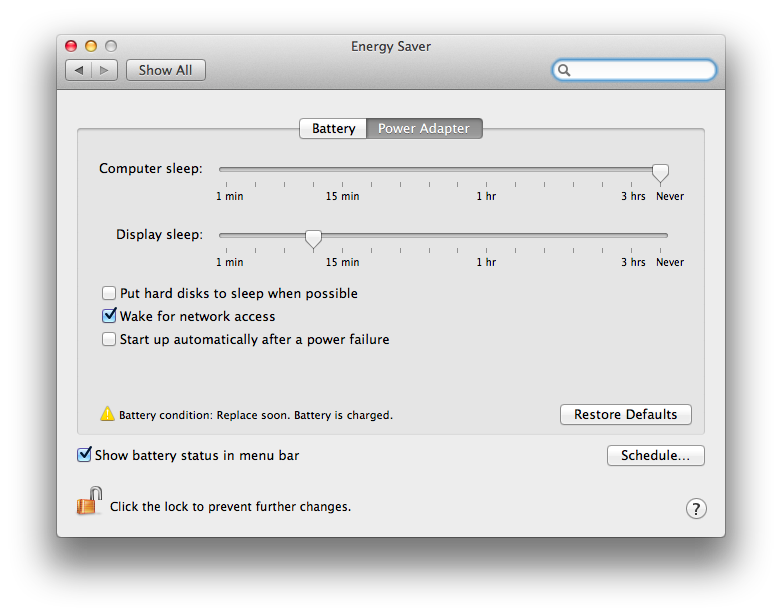Click the Computer sleep slider thumb
Screen dimensions: 782x616
(660, 173)
